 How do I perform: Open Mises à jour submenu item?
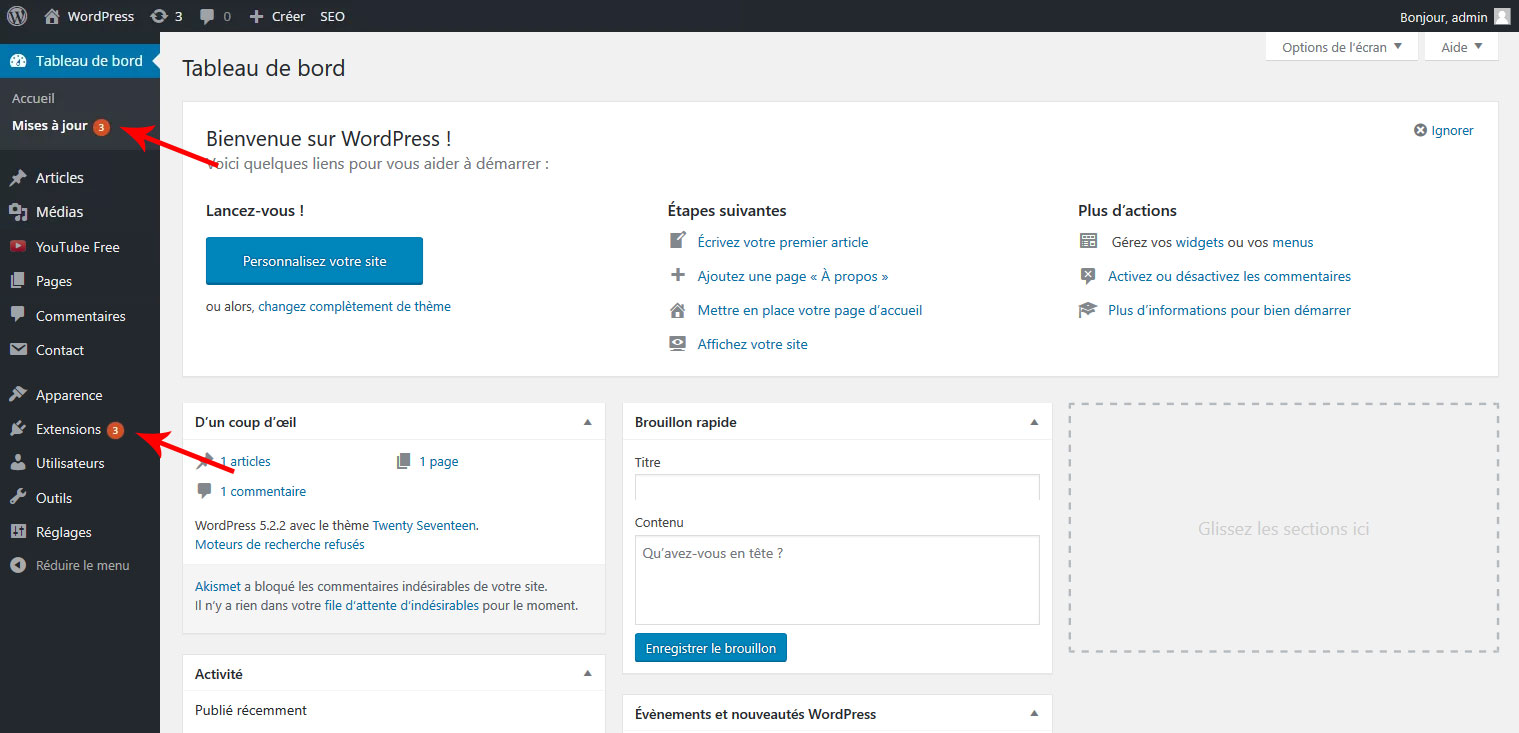pos(50,126)
